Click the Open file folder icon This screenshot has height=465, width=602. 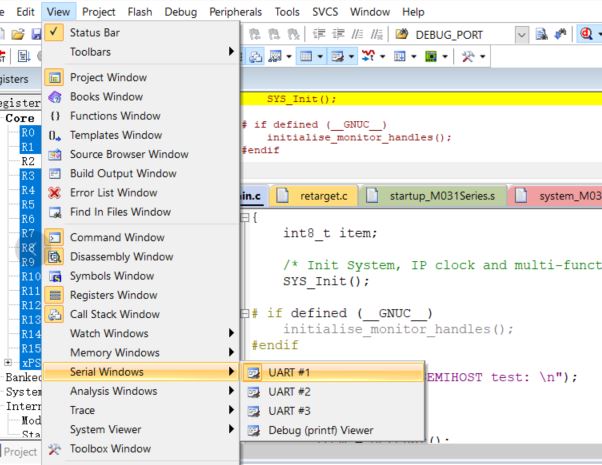(x=18, y=35)
